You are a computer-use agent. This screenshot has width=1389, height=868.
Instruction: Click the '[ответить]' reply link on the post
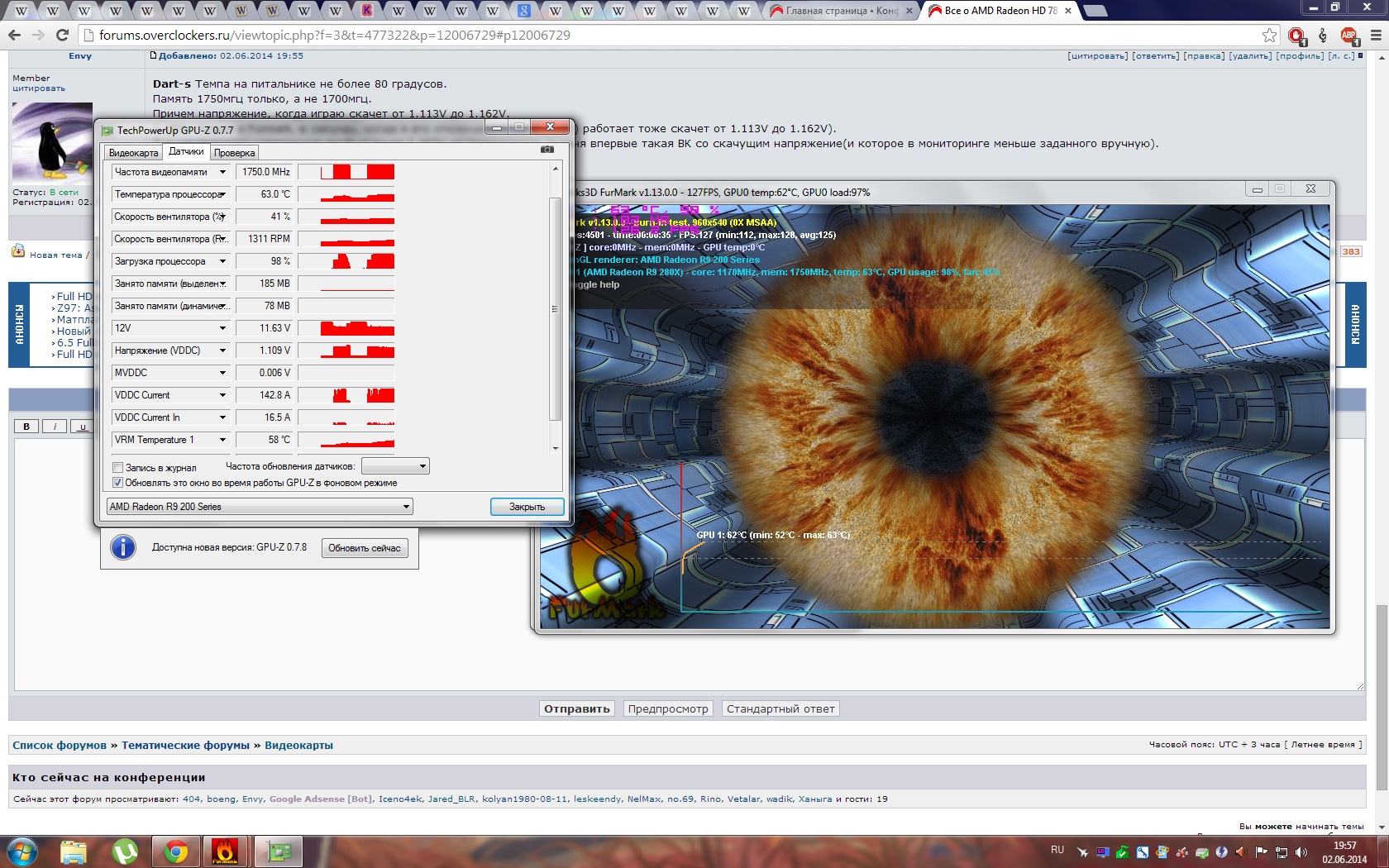[1156, 56]
